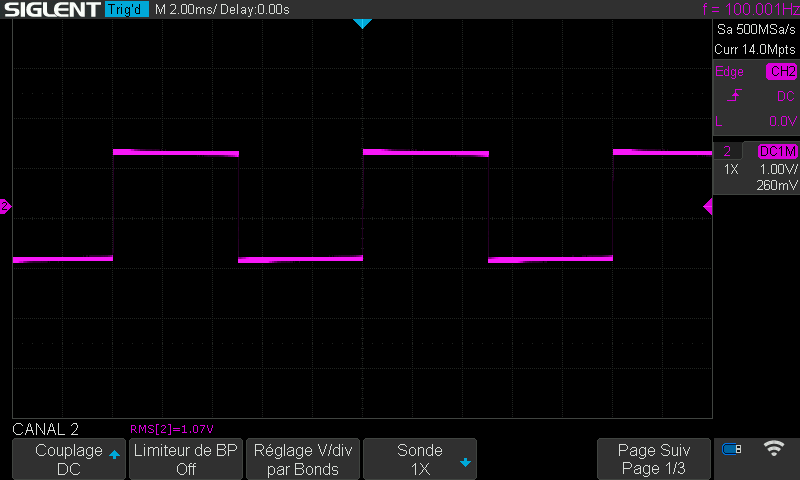This screenshot has height=480, width=800.
Task: Click the magenta trigger level arrow
Action: pyautogui.click(x=708, y=207)
